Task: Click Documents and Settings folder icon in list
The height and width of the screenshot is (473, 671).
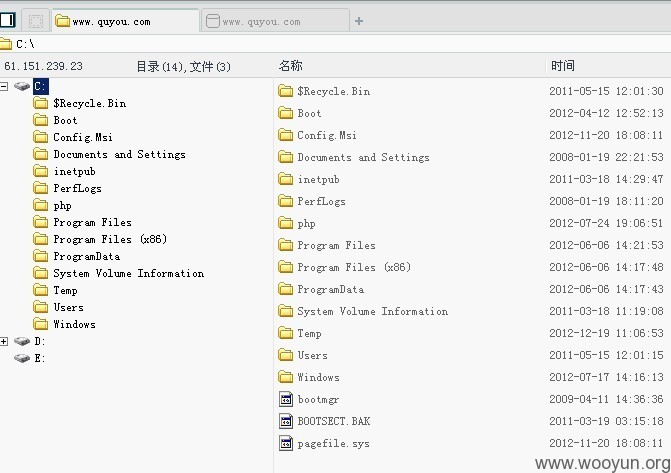Action: [285, 157]
